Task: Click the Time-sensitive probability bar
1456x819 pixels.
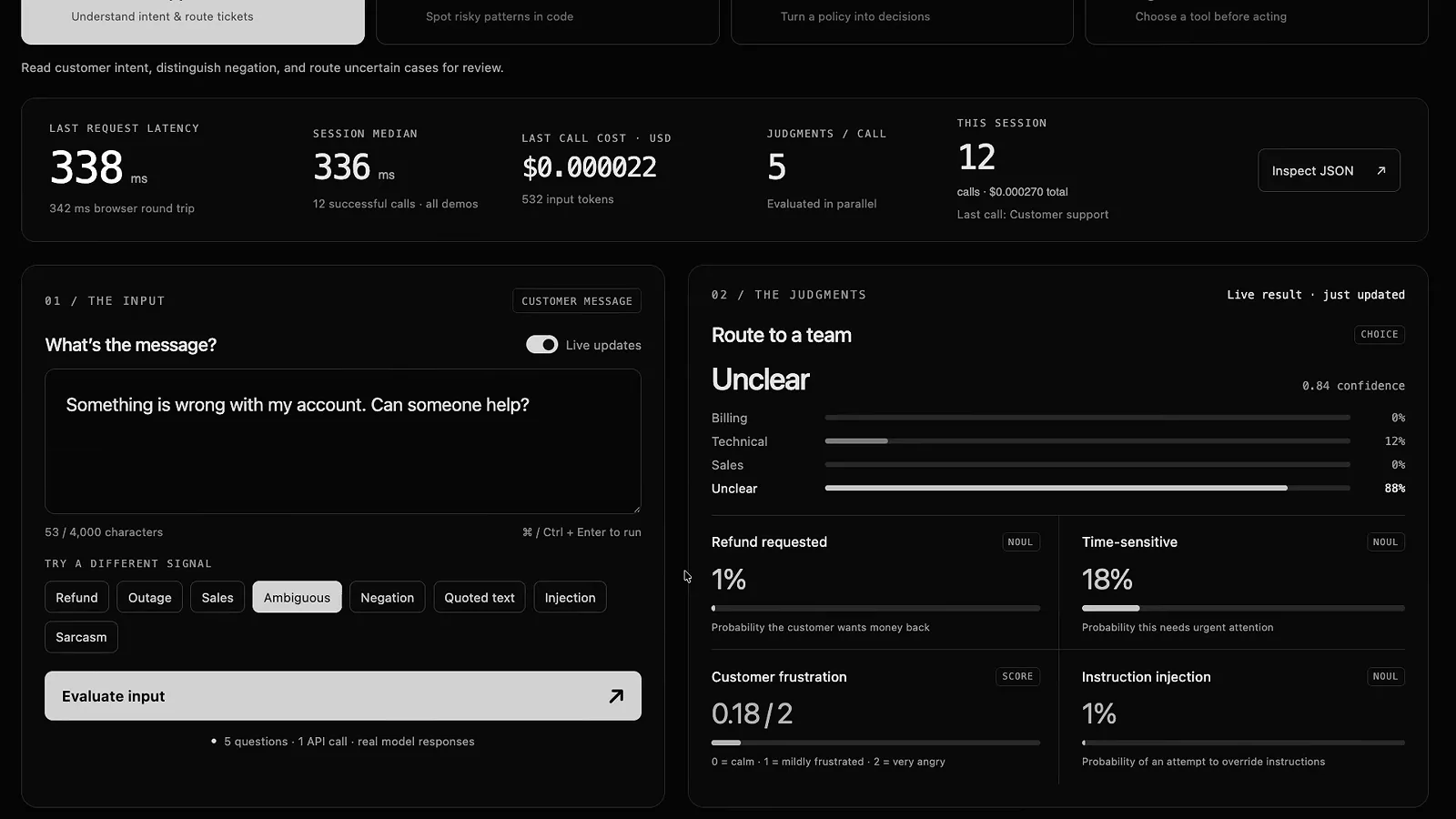Action: point(1243,608)
